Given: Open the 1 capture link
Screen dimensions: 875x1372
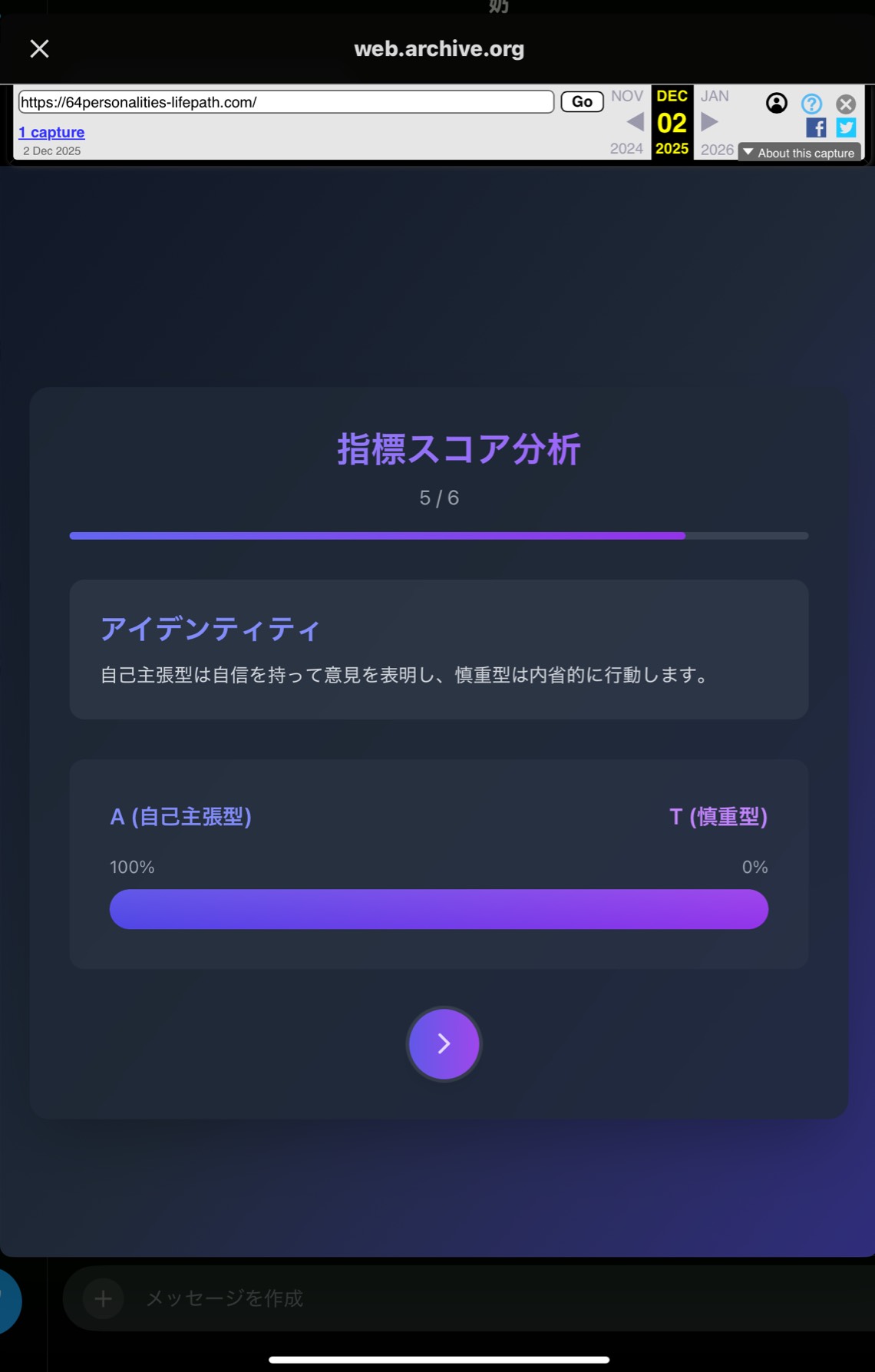Looking at the screenshot, I should 51,132.
